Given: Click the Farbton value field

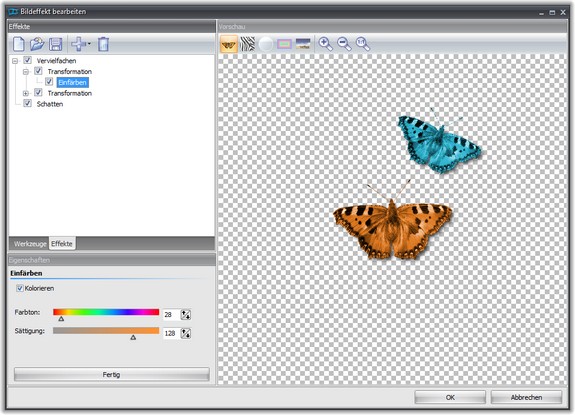Looking at the screenshot, I should click(171, 315).
